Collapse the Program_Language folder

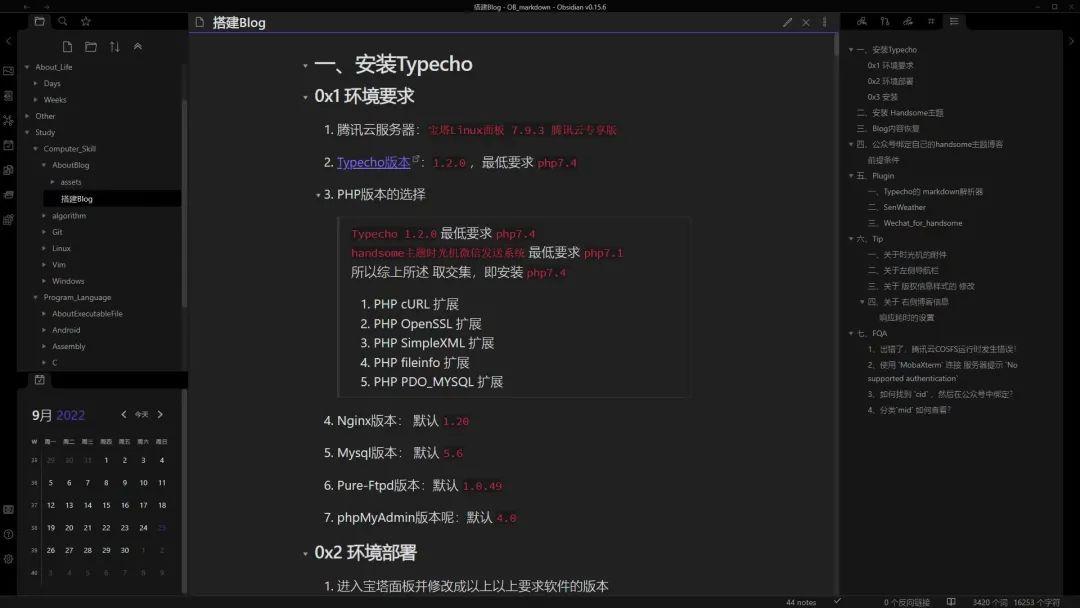pyautogui.click(x=35, y=297)
